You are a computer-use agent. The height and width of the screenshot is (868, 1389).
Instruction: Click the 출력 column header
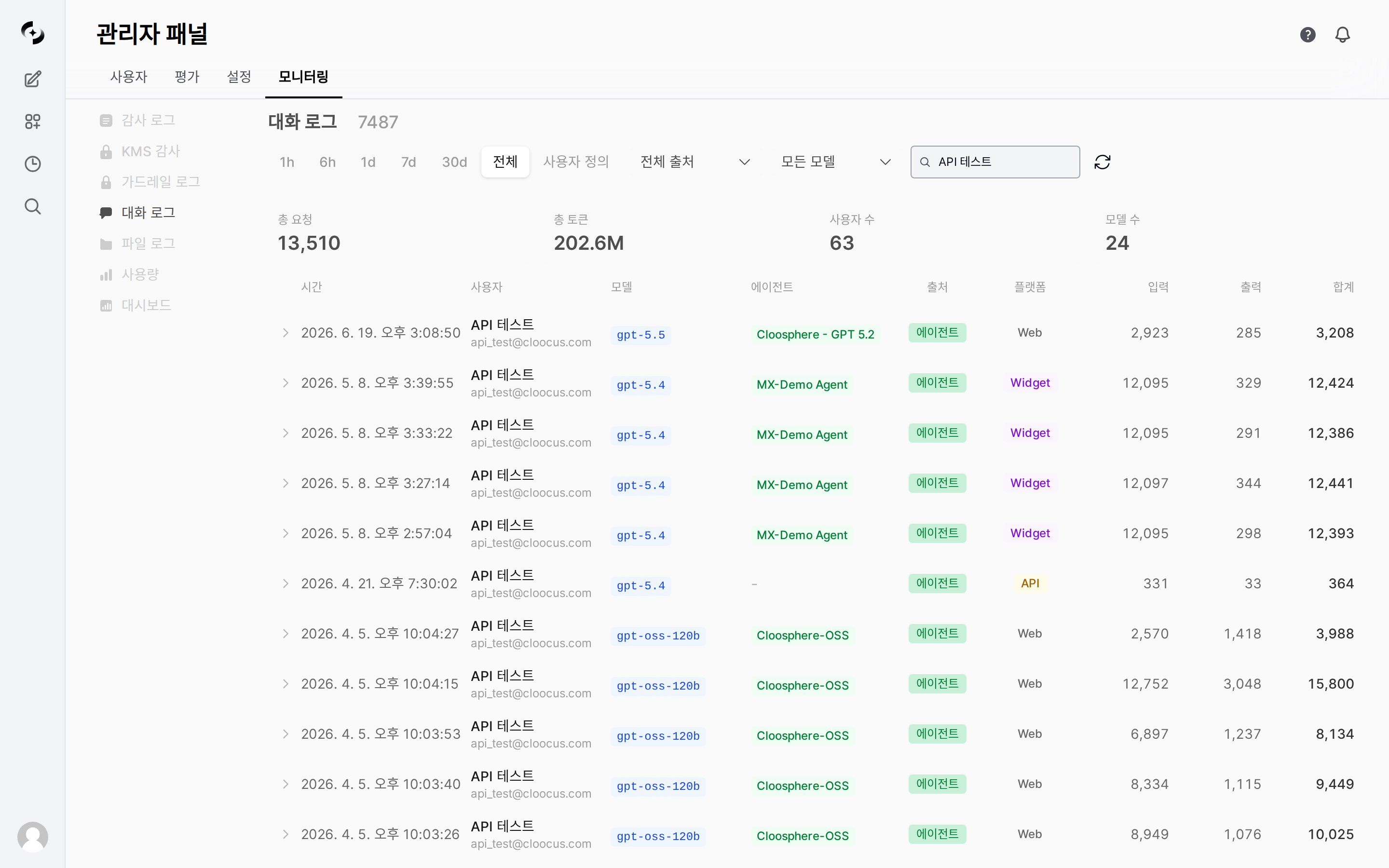(x=1250, y=287)
